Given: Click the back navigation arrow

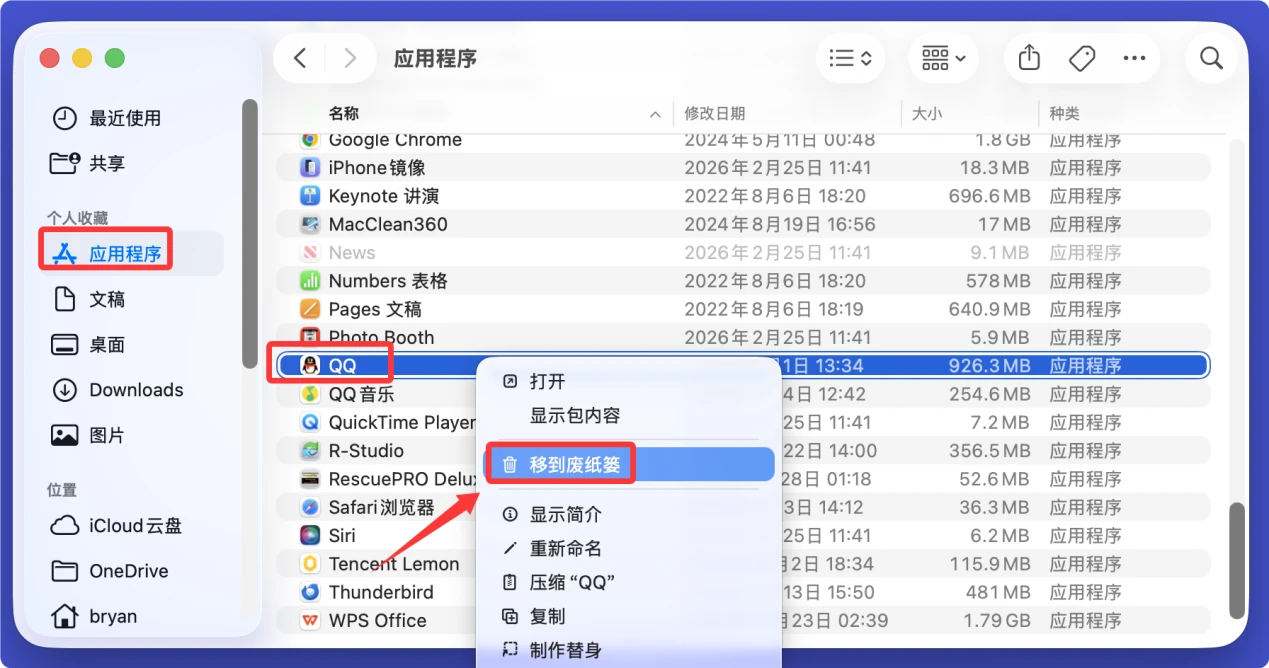Looking at the screenshot, I should click(299, 58).
